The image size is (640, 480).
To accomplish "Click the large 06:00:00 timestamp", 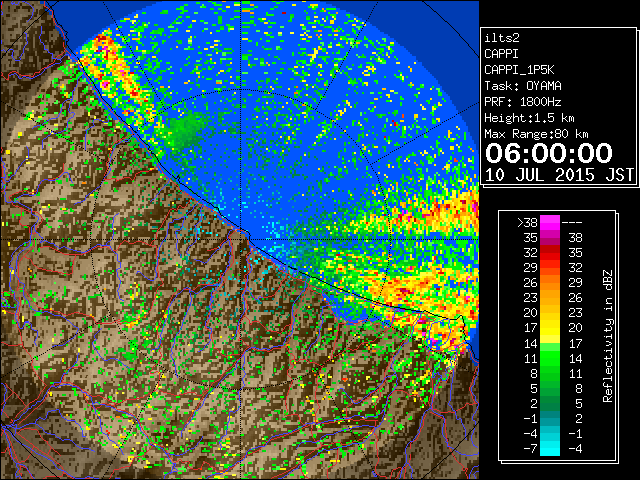I will [549, 153].
